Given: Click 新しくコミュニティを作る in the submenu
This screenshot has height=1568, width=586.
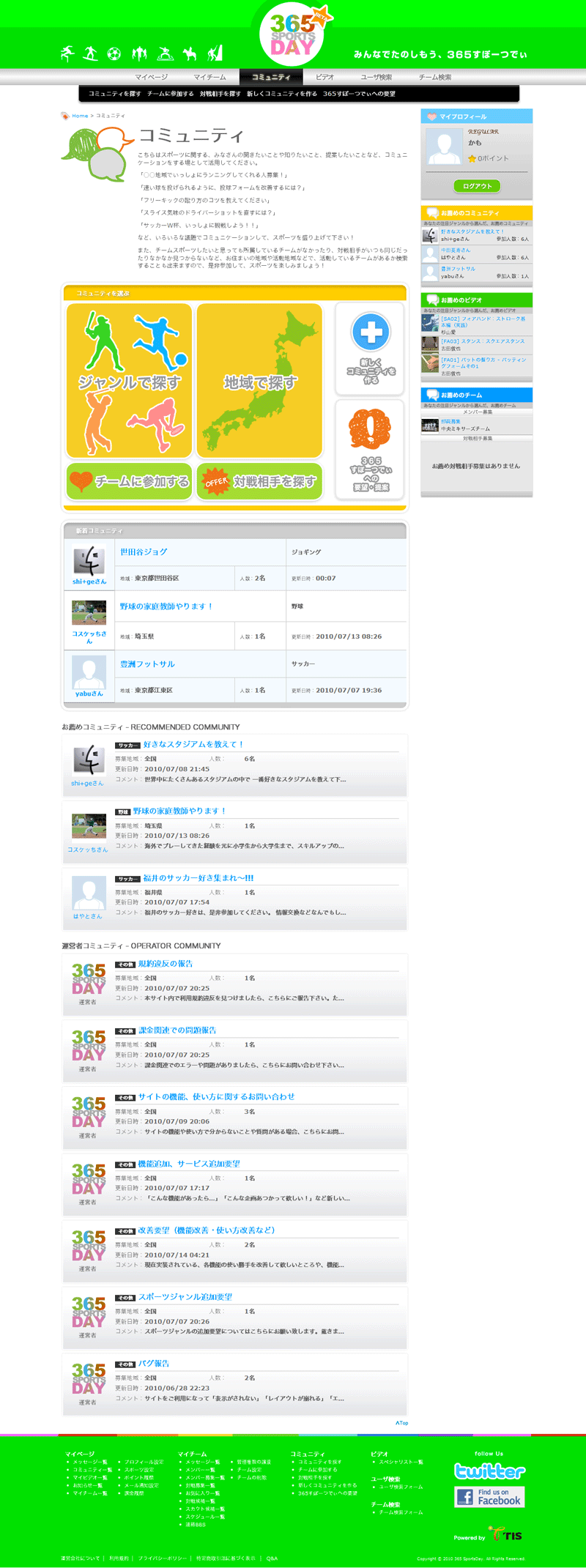Looking at the screenshot, I should [281, 94].
